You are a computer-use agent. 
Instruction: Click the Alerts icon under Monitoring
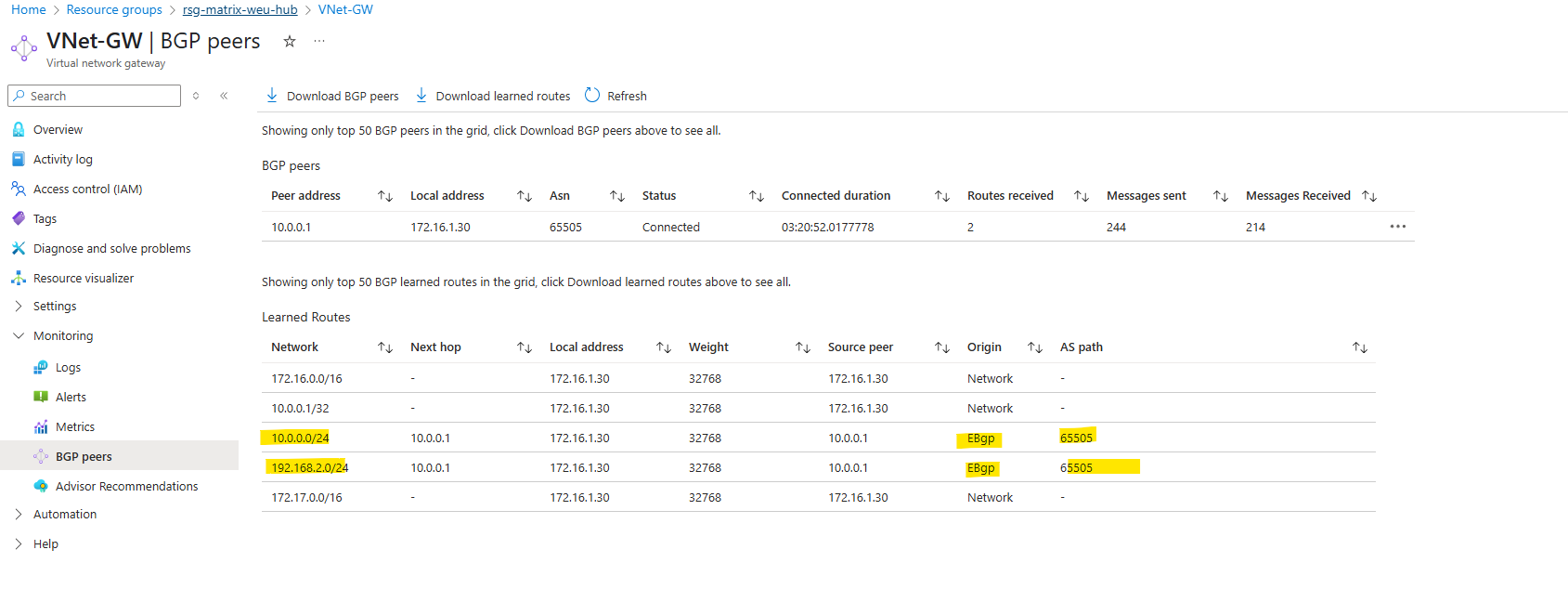41,397
